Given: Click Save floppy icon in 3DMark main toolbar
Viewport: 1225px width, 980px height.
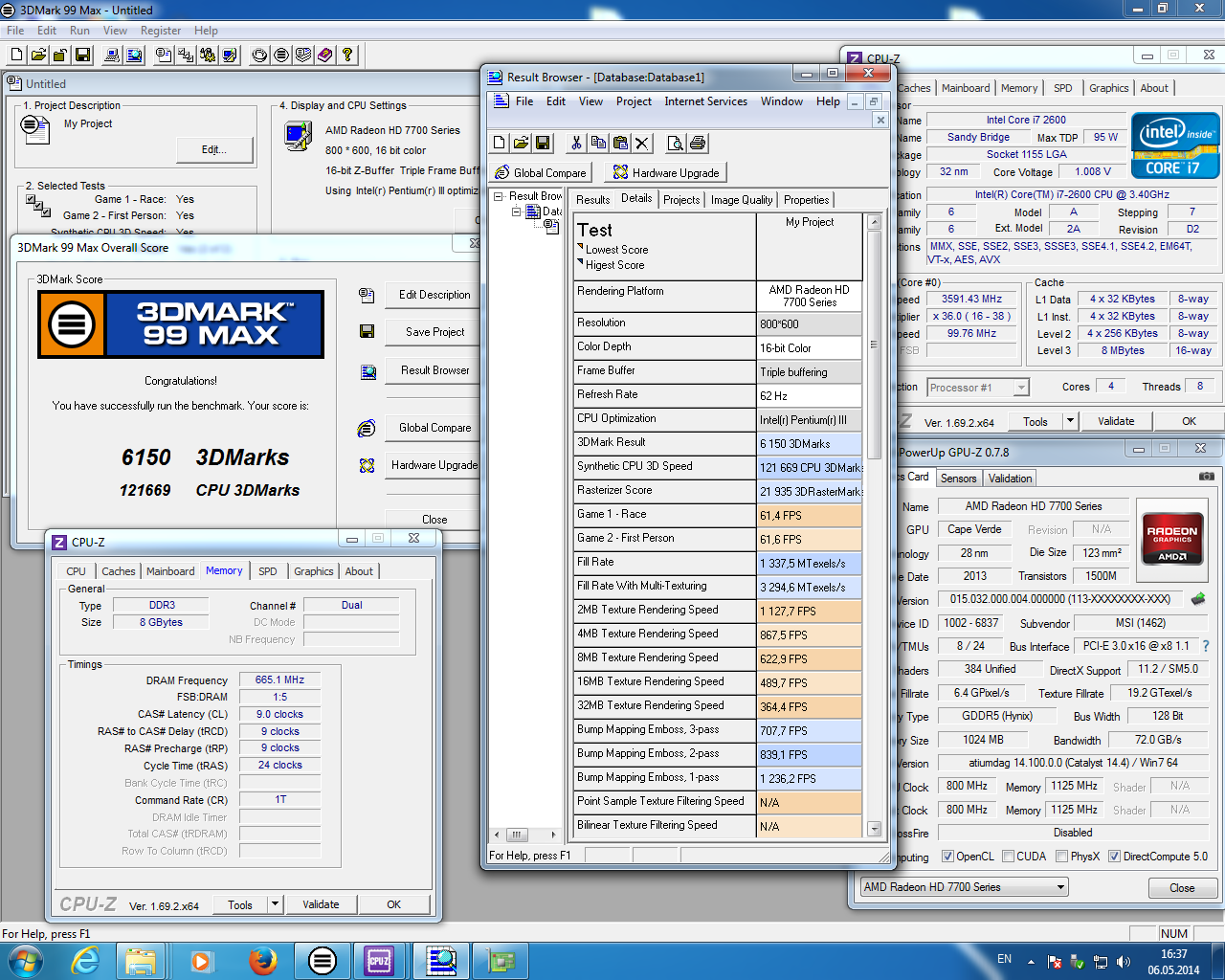Looking at the screenshot, I should 82,56.
